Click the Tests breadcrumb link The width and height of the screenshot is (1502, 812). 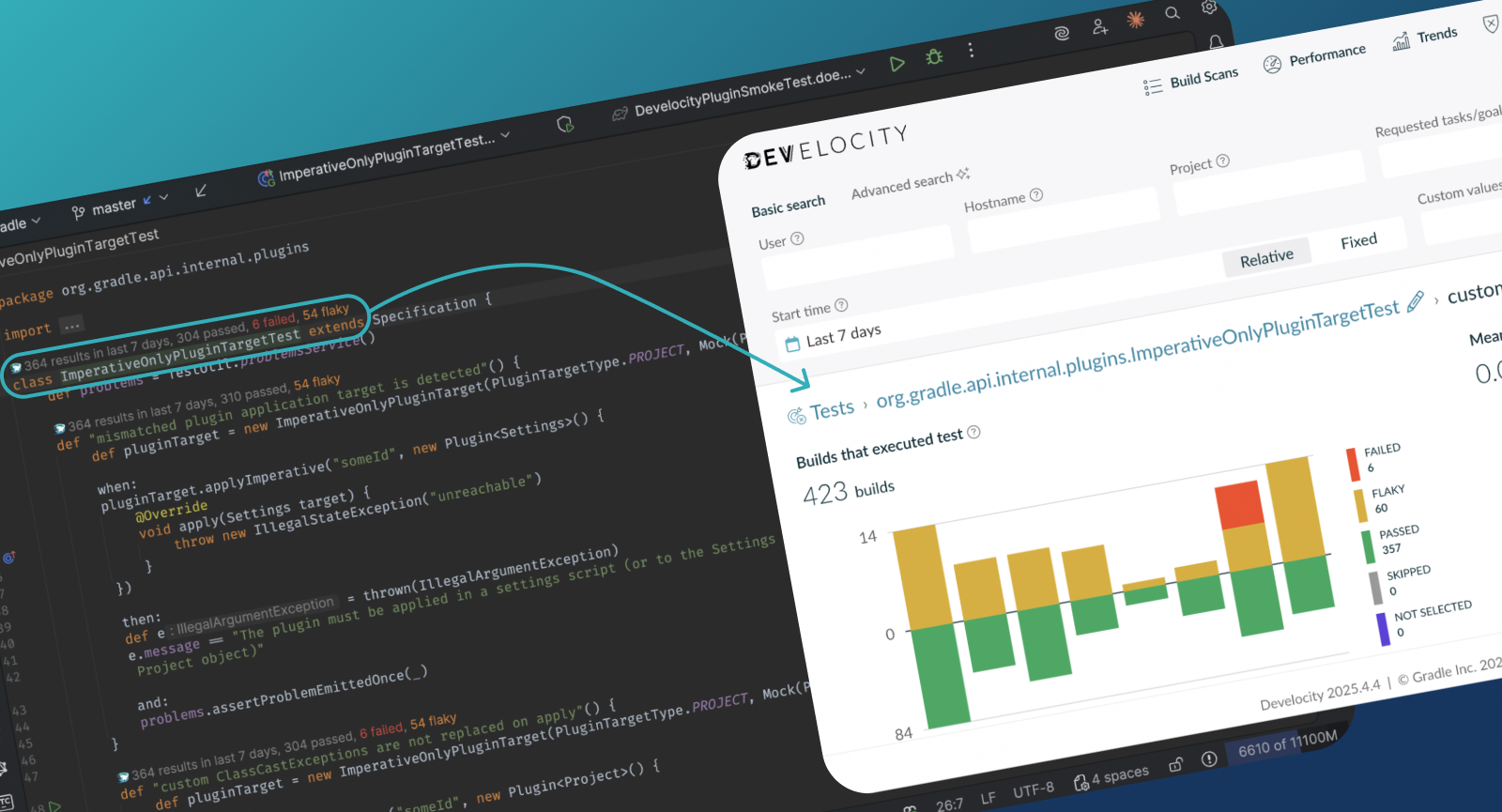(x=832, y=410)
